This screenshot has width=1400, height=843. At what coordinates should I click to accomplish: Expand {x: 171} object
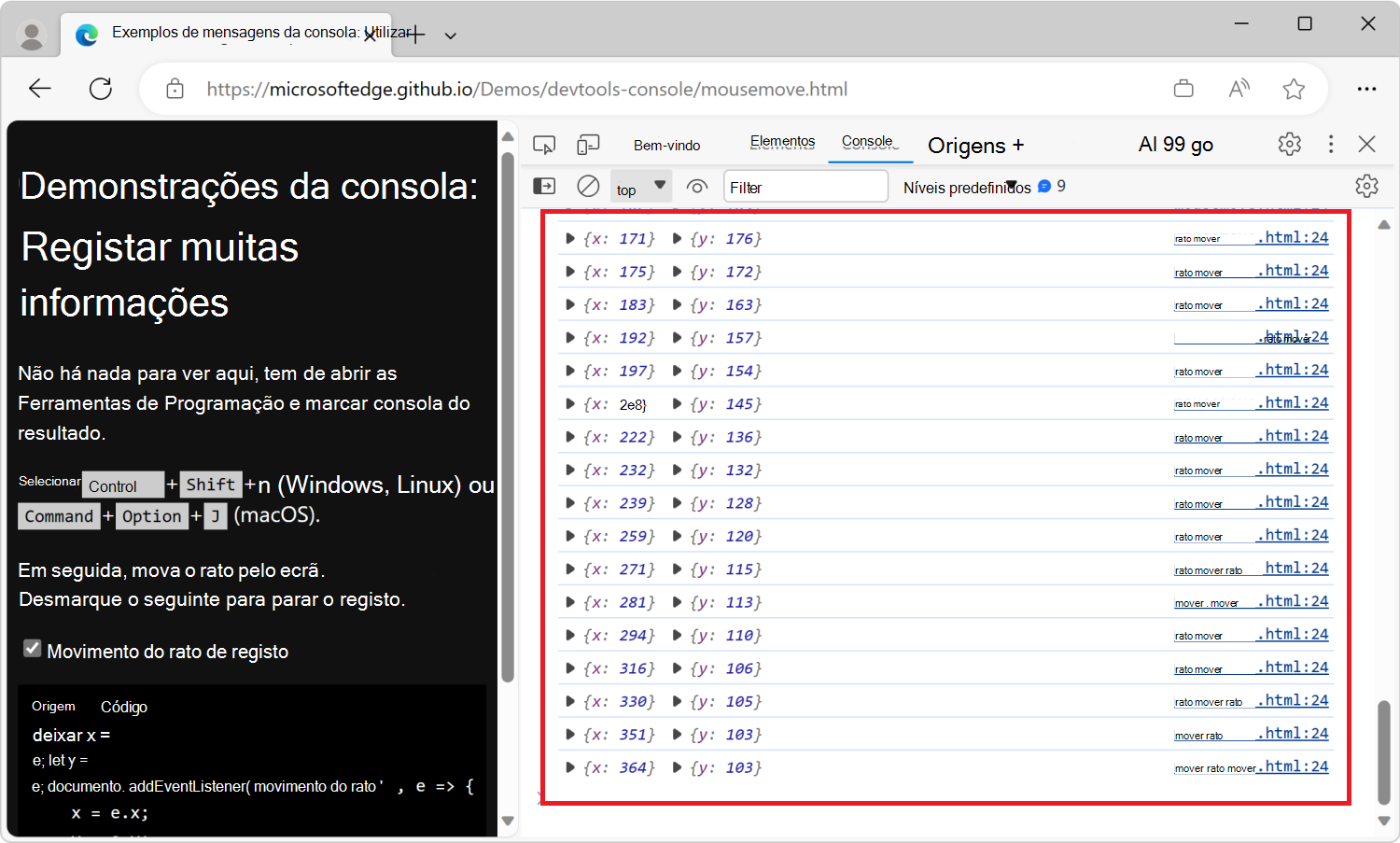pyautogui.click(x=570, y=239)
